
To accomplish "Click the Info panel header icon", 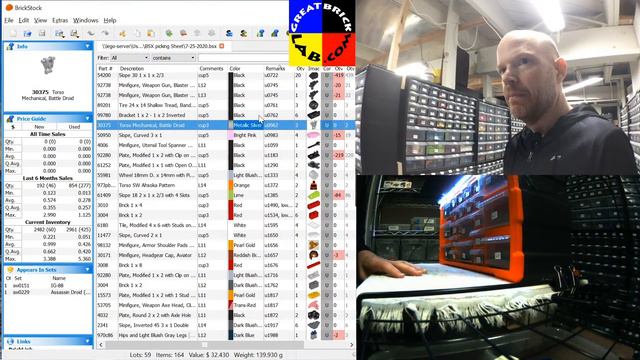I will (x=10, y=47).
